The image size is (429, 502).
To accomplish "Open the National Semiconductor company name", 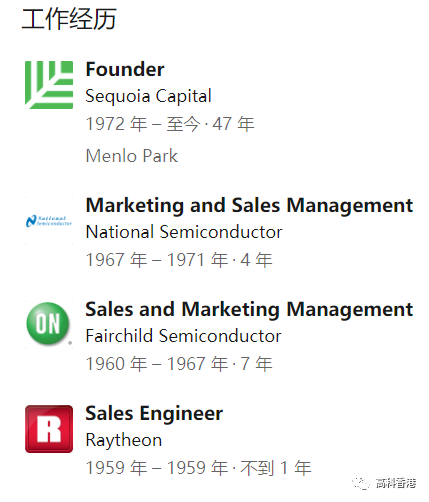I will pos(184,232).
